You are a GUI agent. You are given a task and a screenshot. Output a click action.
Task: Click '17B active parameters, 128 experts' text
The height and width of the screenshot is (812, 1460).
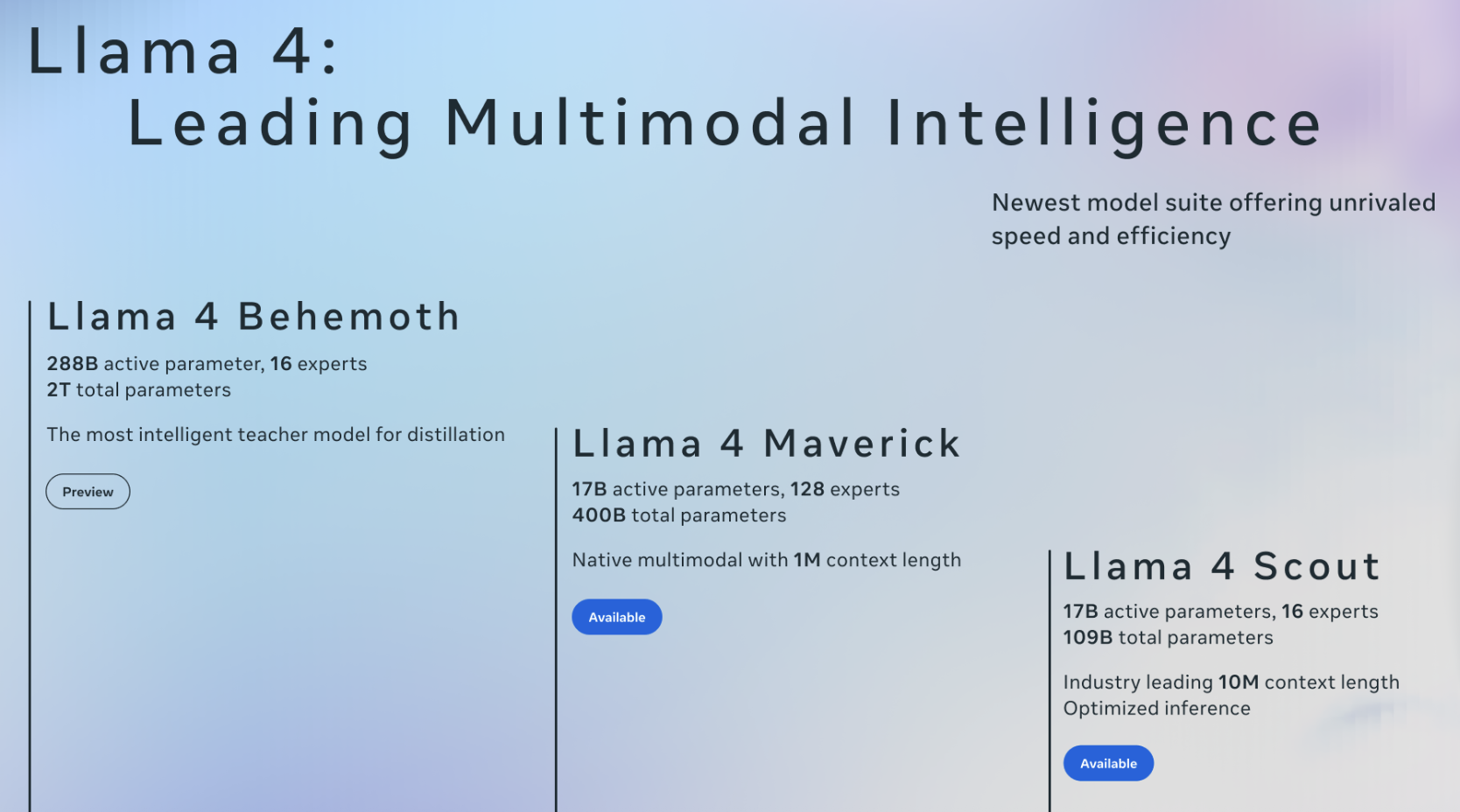pos(736,489)
